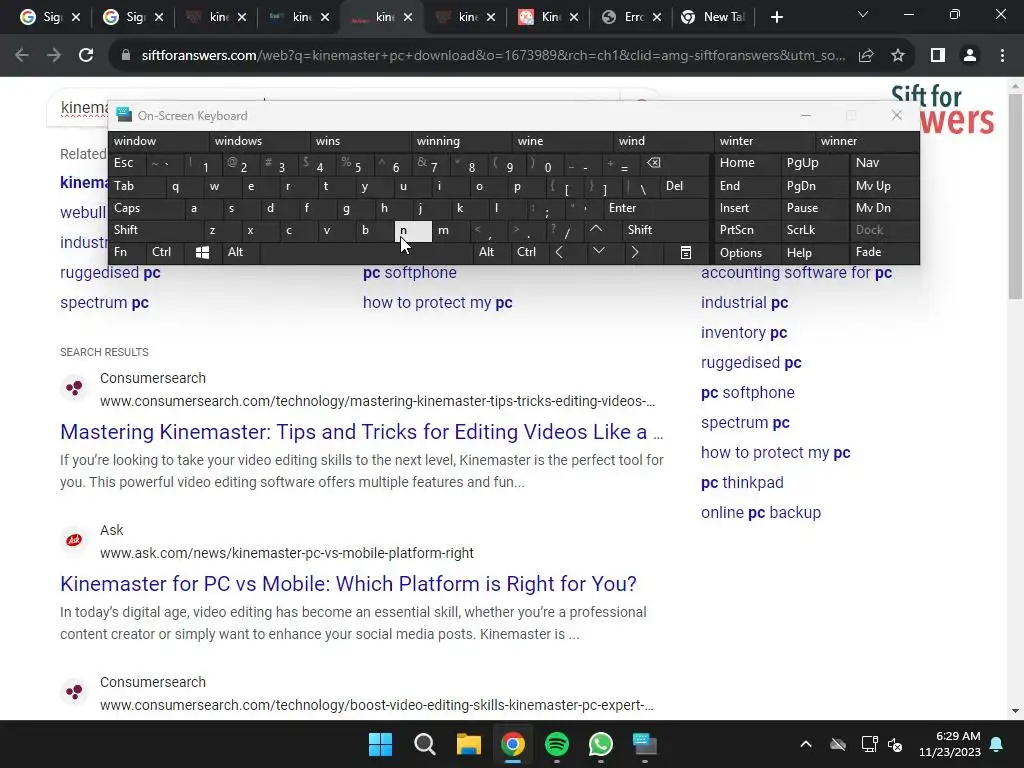Open Chrome profile menu

(970, 56)
